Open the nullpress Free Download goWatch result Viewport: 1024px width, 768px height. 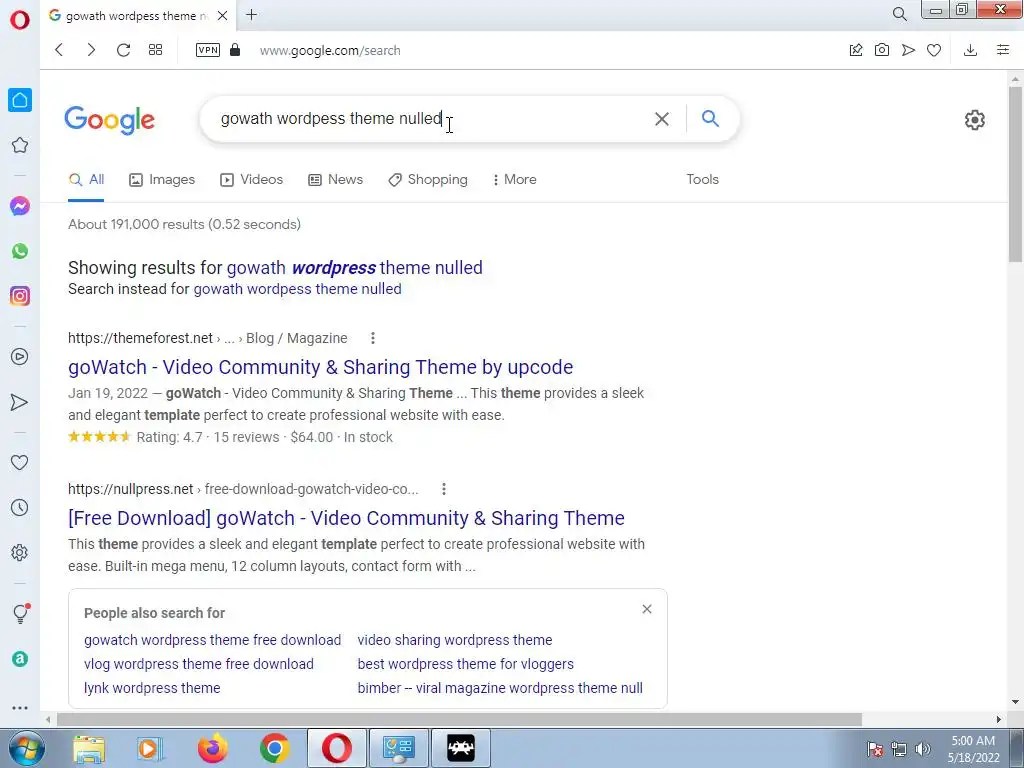[x=346, y=518]
